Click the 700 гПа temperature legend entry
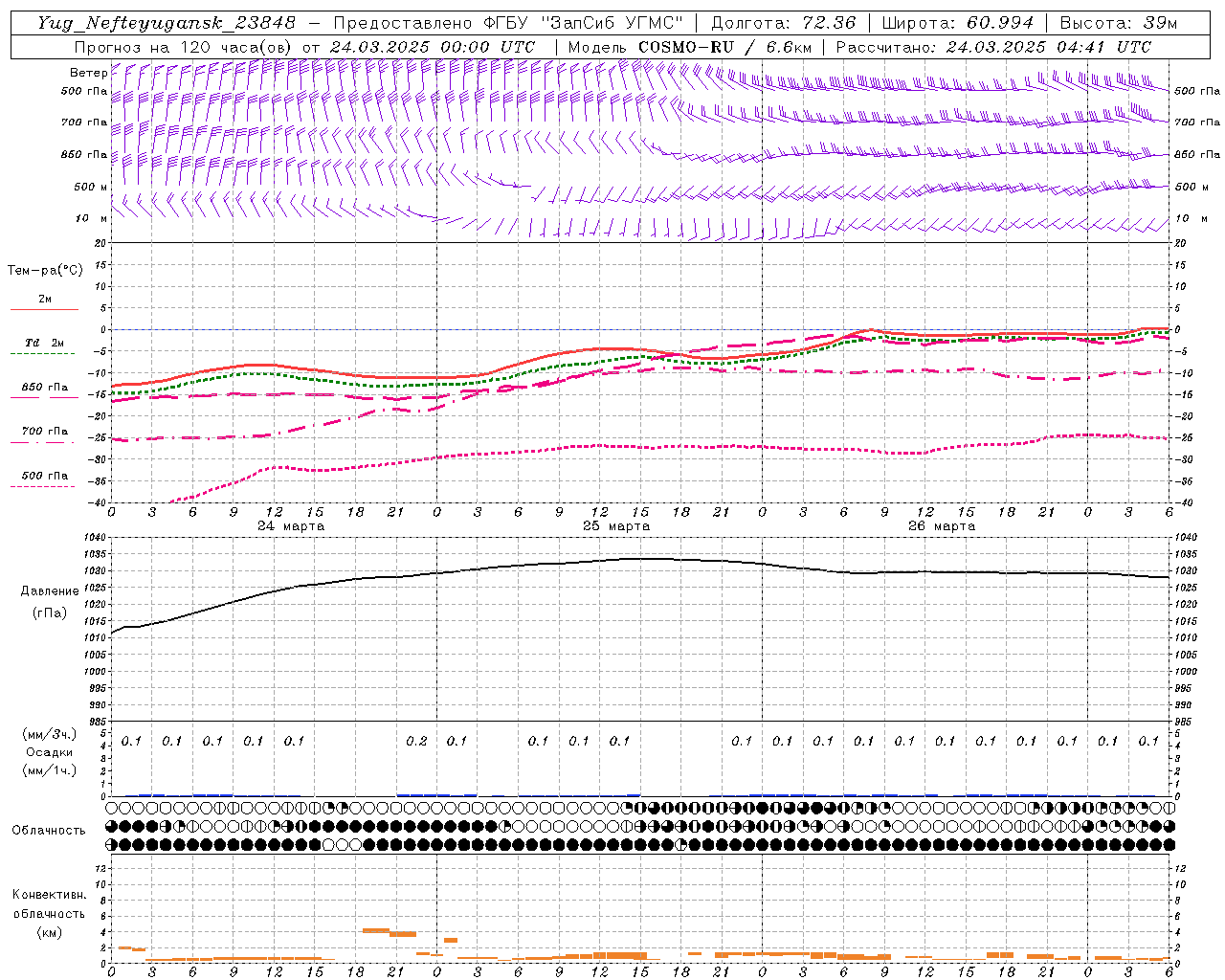Viewport: 1225px width, 980px height. pyautogui.click(x=45, y=432)
